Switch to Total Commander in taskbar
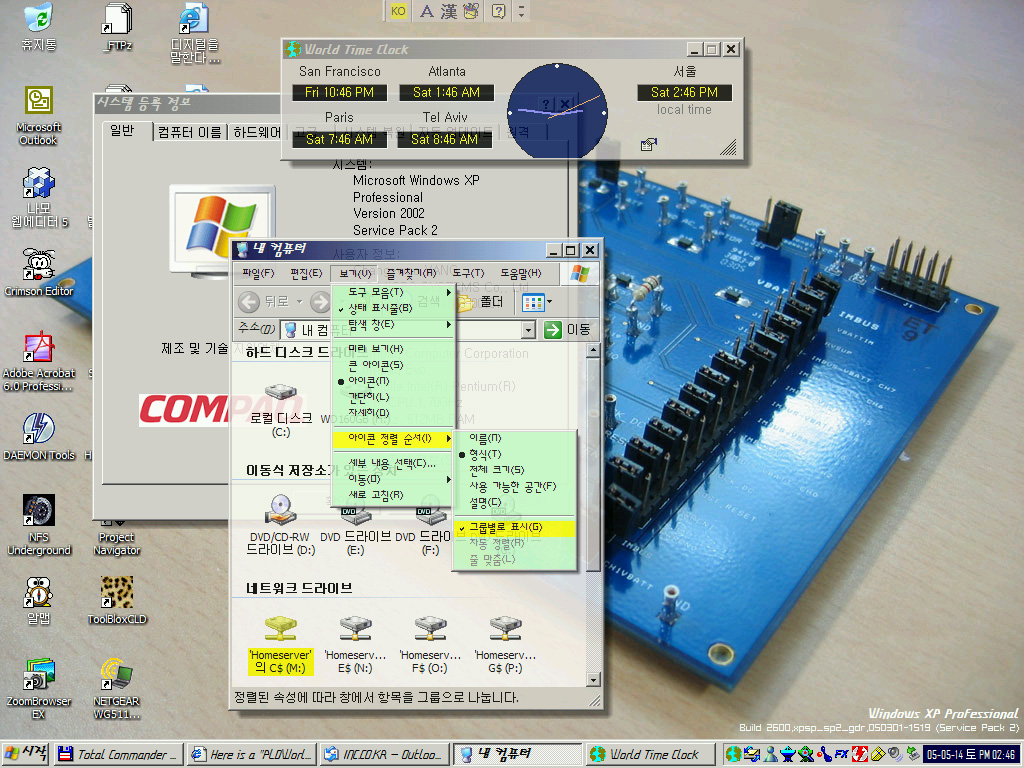The height and width of the screenshot is (768, 1024). [118, 754]
